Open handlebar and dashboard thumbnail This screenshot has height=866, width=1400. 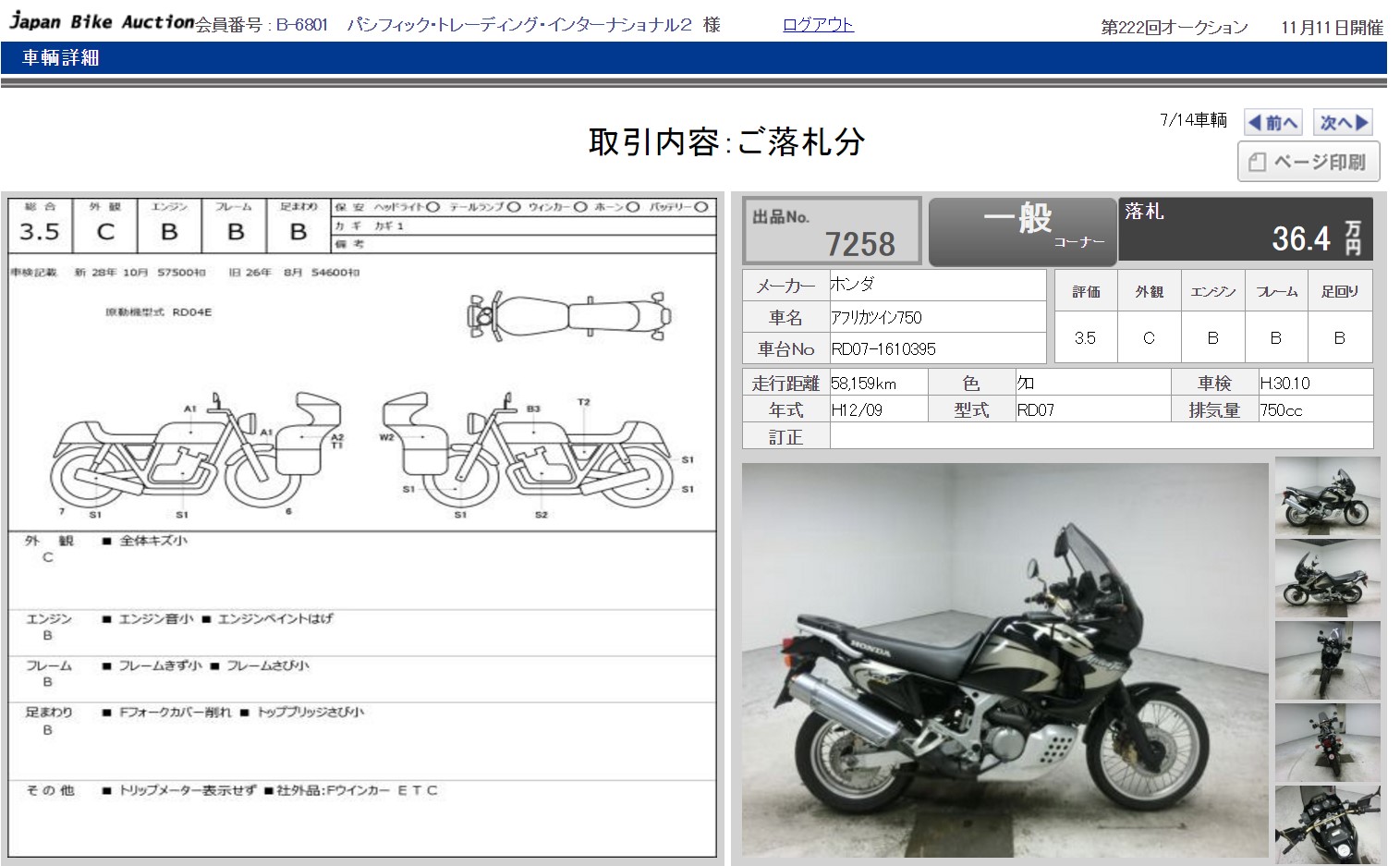(x=1327, y=824)
